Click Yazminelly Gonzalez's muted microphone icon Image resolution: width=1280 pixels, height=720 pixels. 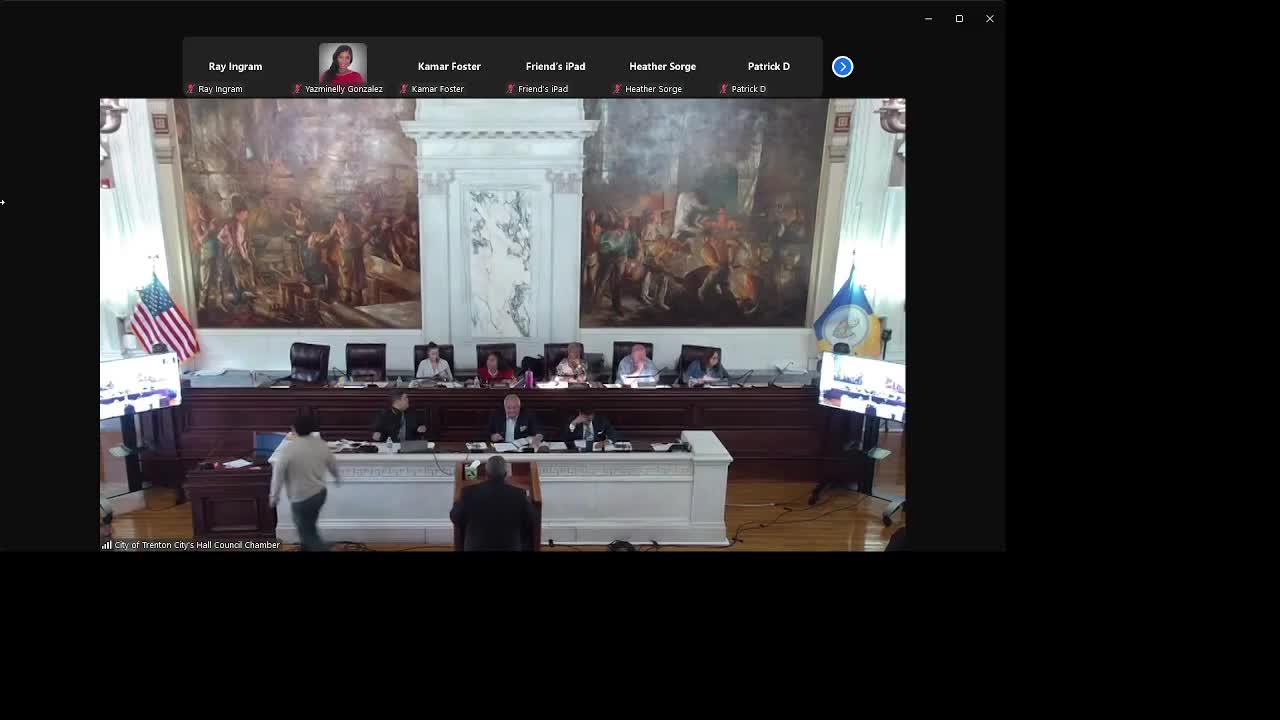pos(297,89)
